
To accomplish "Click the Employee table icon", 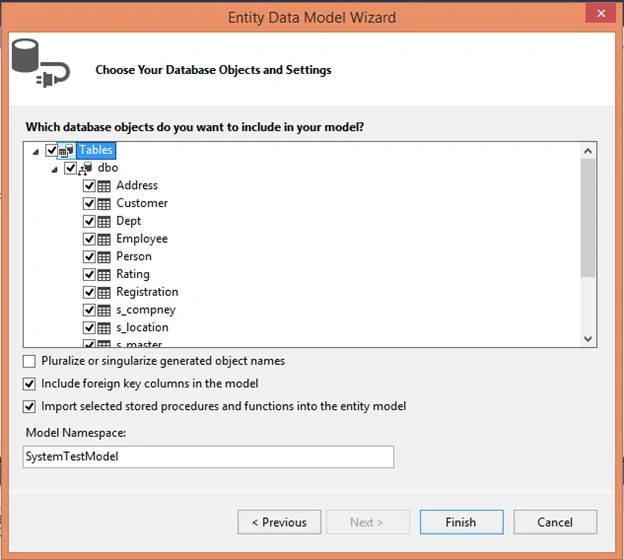I will pyautogui.click(x=104, y=239).
